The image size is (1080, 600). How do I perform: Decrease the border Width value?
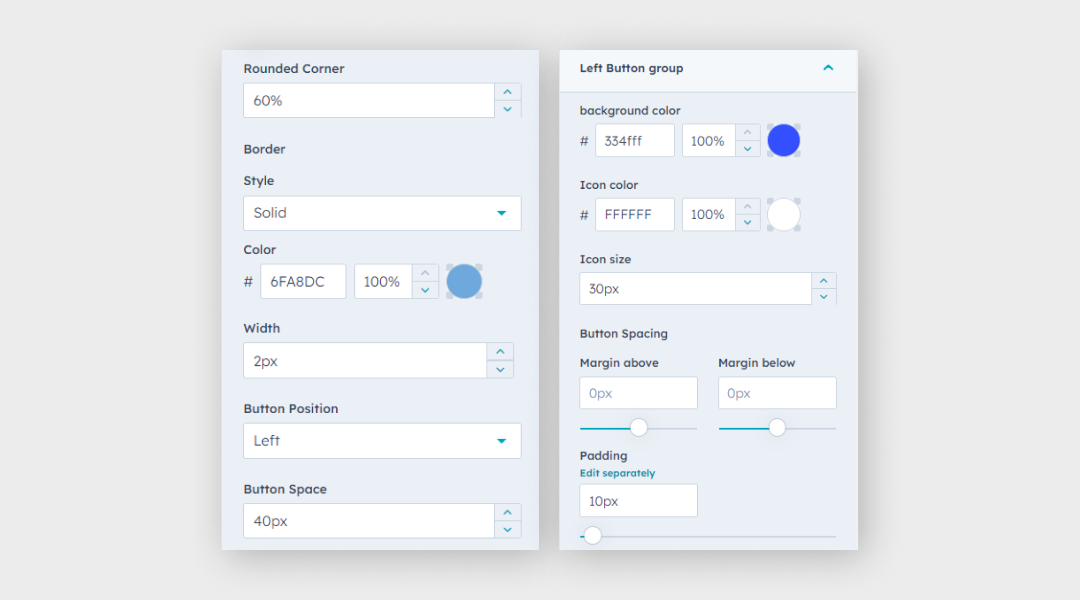(500, 370)
